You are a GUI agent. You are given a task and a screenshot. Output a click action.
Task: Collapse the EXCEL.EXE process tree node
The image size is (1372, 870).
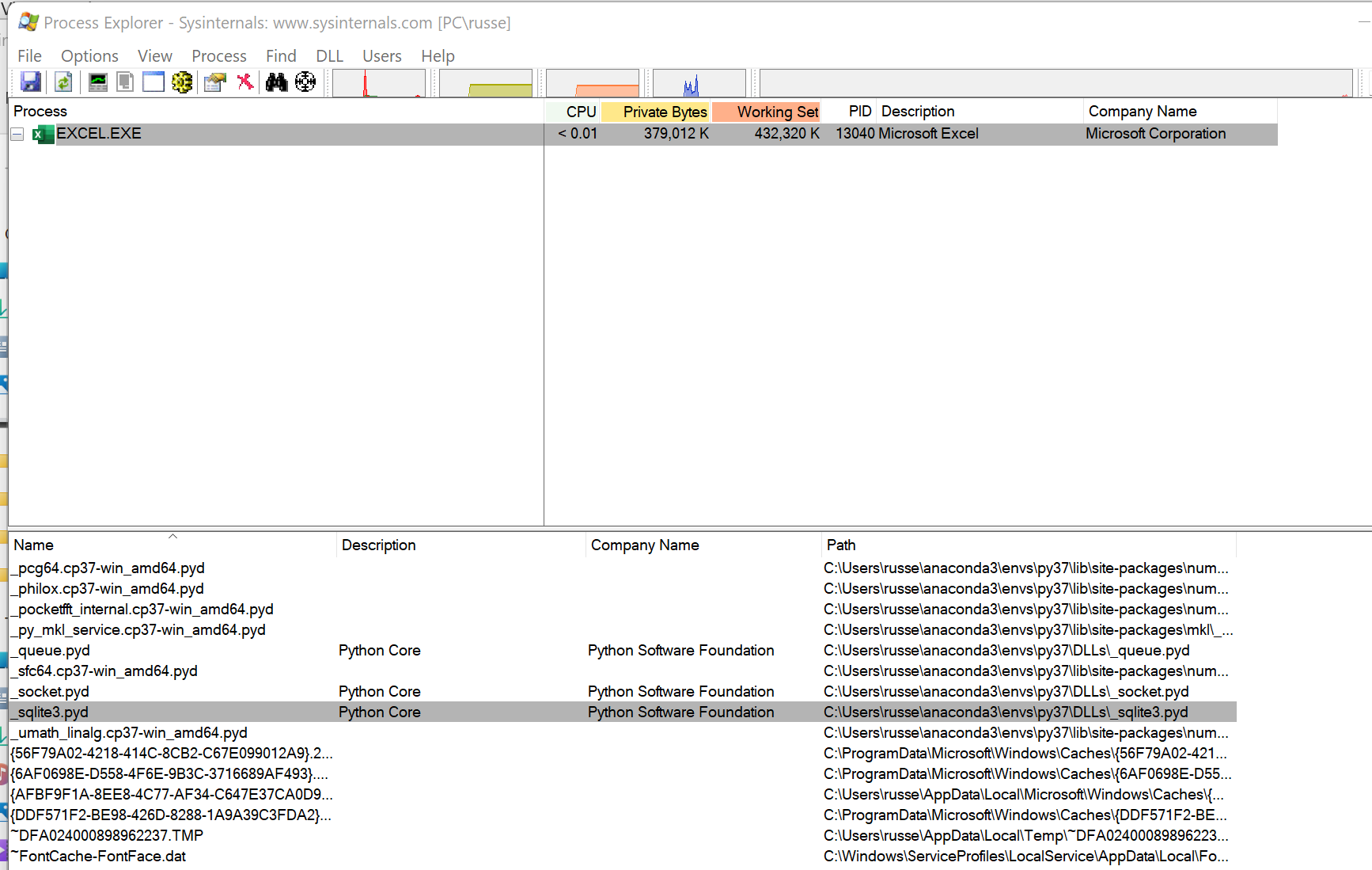pyautogui.click(x=17, y=134)
